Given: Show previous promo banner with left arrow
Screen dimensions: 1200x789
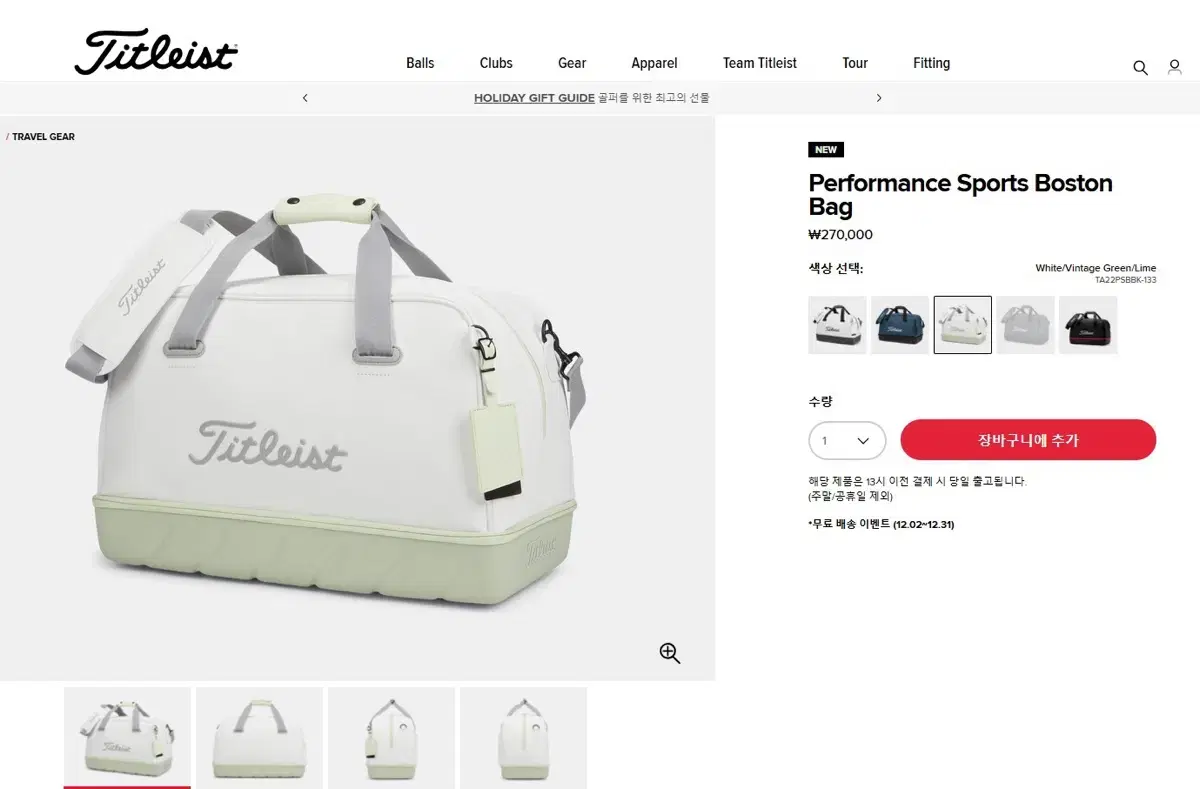Looking at the screenshot, I should (305, 98).
